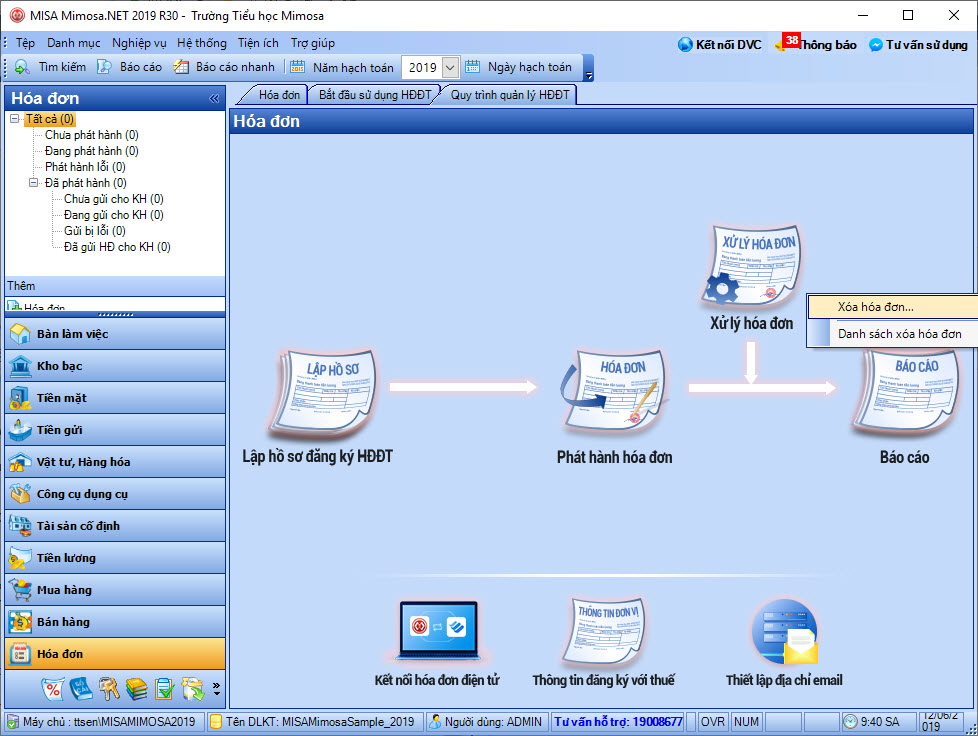Open Tài sản cố định module
This screenshot has width=978, height=736.
click(115, 526)
